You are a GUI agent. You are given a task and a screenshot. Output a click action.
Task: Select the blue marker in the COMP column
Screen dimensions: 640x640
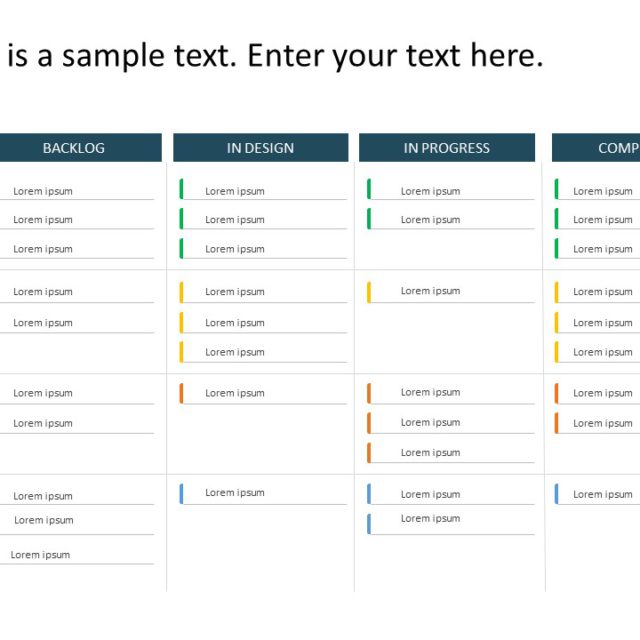[557, 494]
